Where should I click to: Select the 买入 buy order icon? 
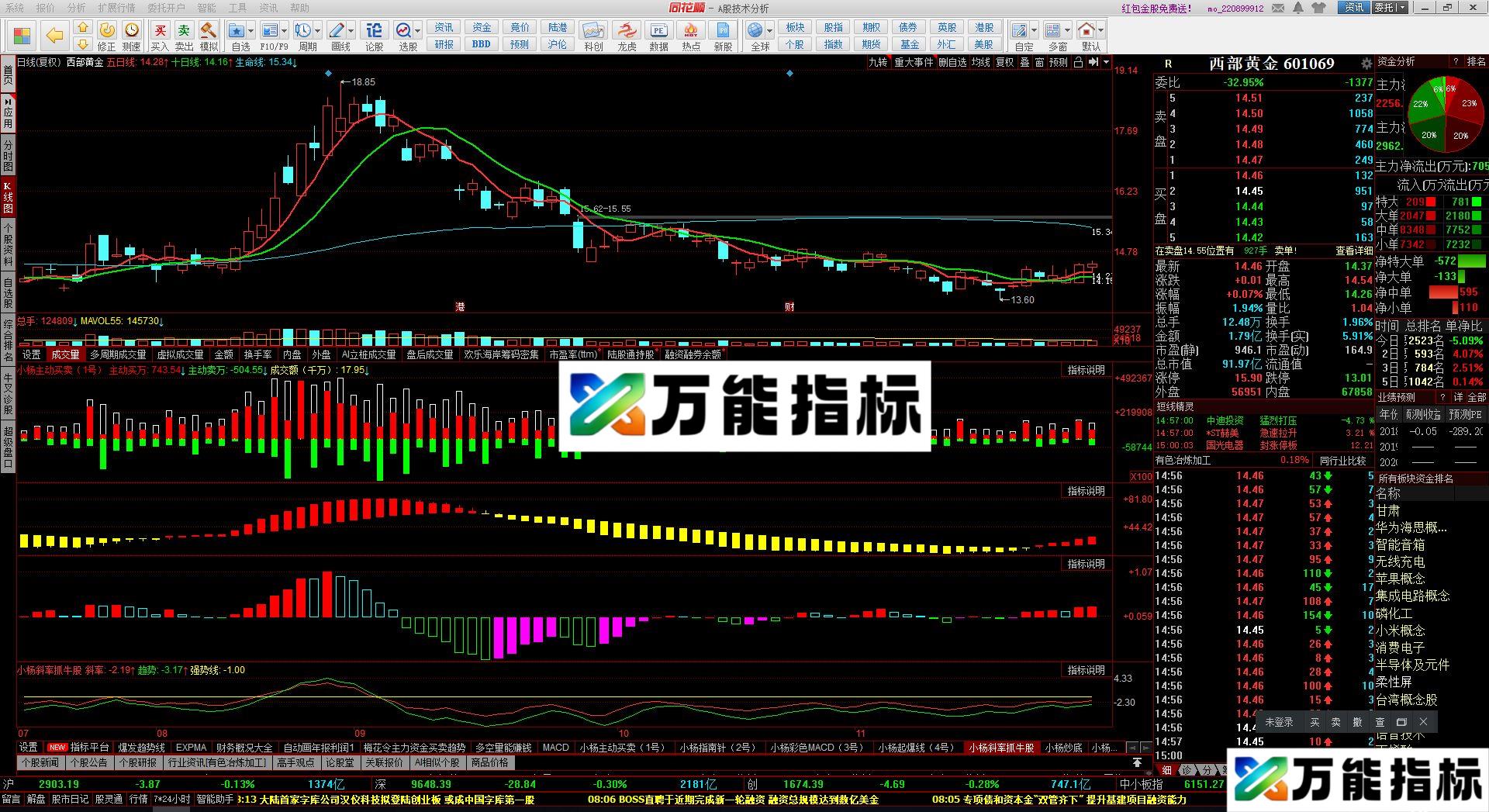(161, 29)
